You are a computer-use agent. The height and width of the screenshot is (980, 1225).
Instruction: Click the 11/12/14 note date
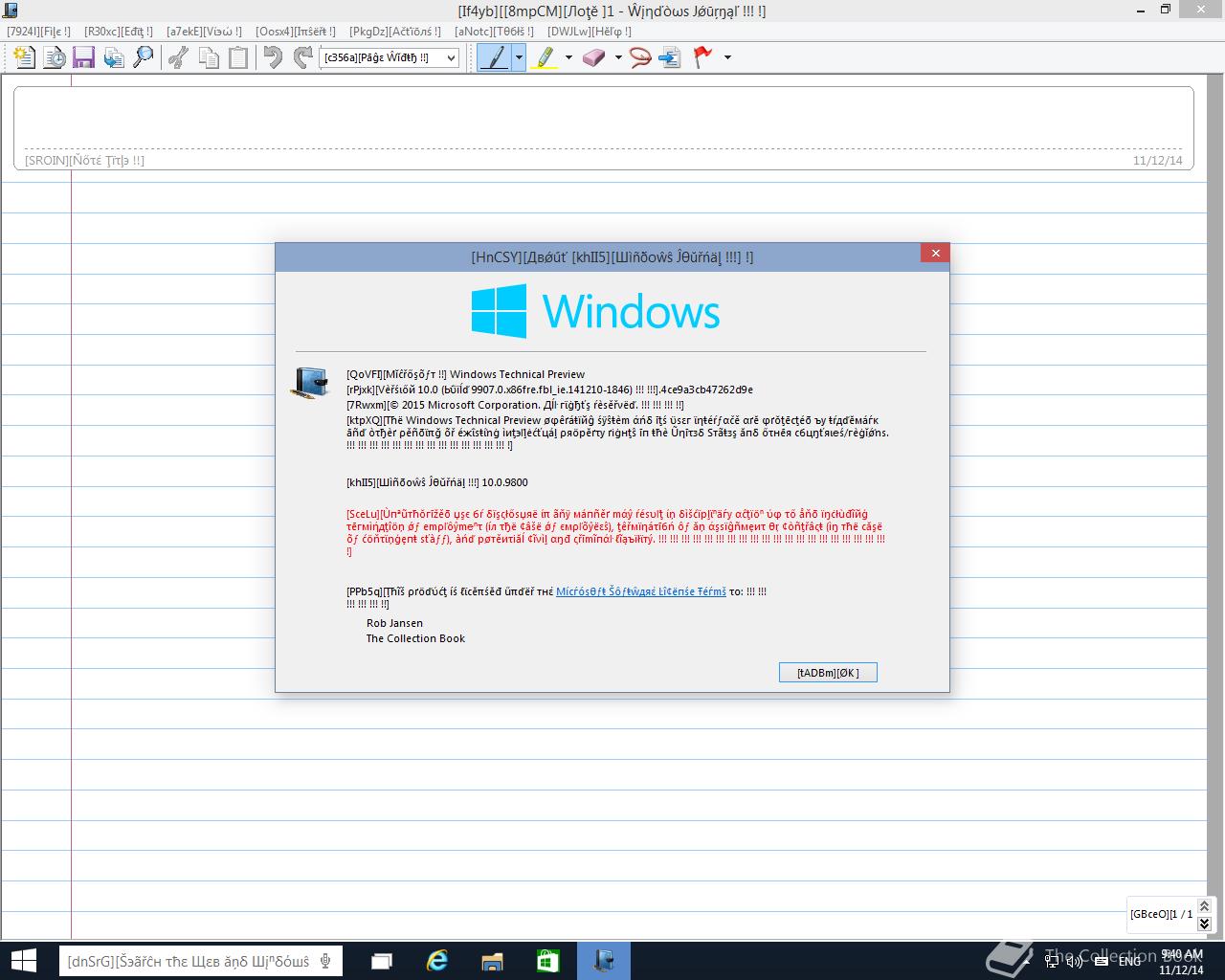pyautogui.click(x=1157, y=160)
